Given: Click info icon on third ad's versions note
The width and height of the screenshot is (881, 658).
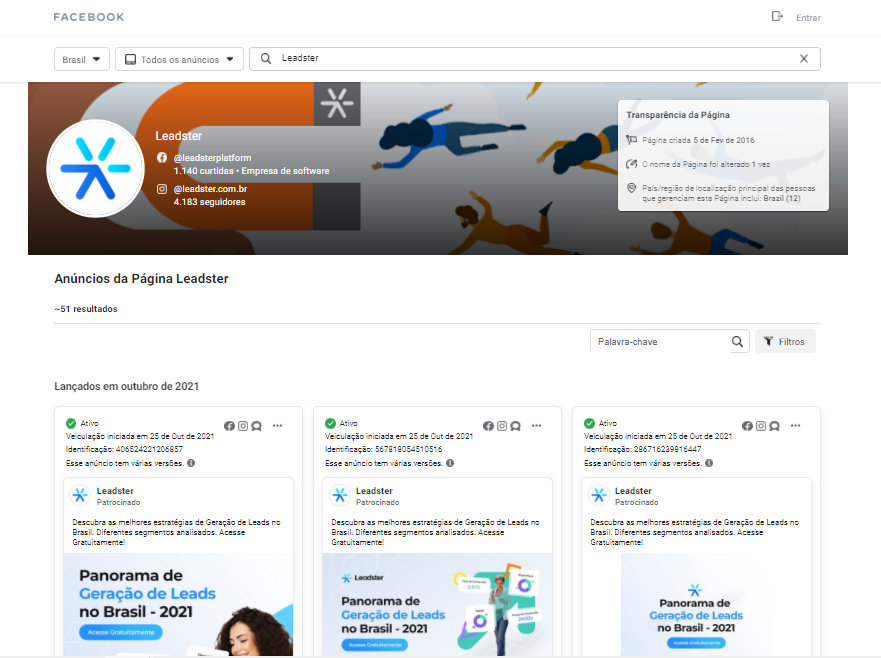Looking at the screenshot, I should click(x=709, y=463).
